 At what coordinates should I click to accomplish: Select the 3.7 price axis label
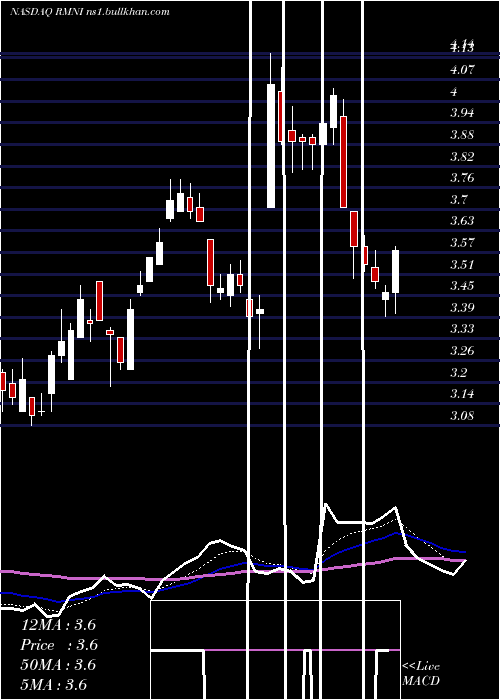(x=459, y=200)
